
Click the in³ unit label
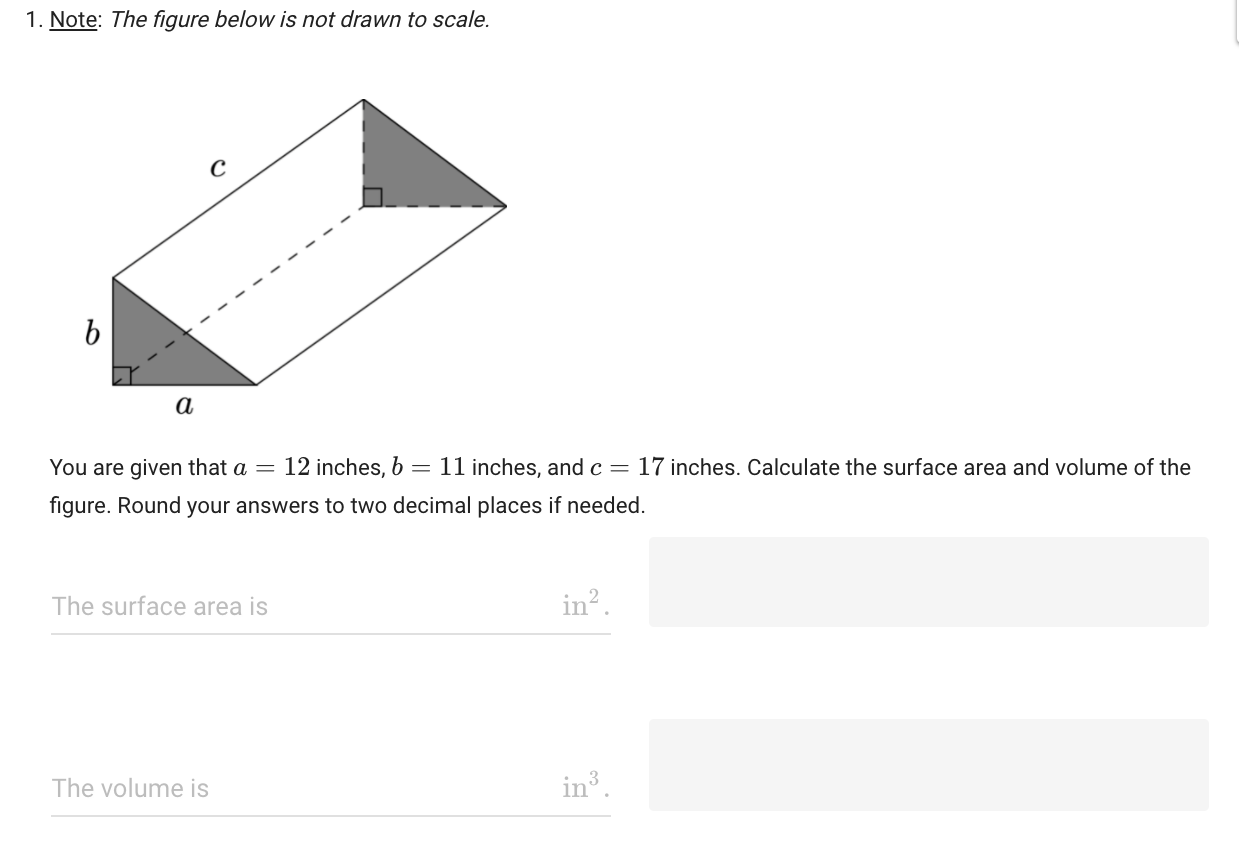coord(580,786)
